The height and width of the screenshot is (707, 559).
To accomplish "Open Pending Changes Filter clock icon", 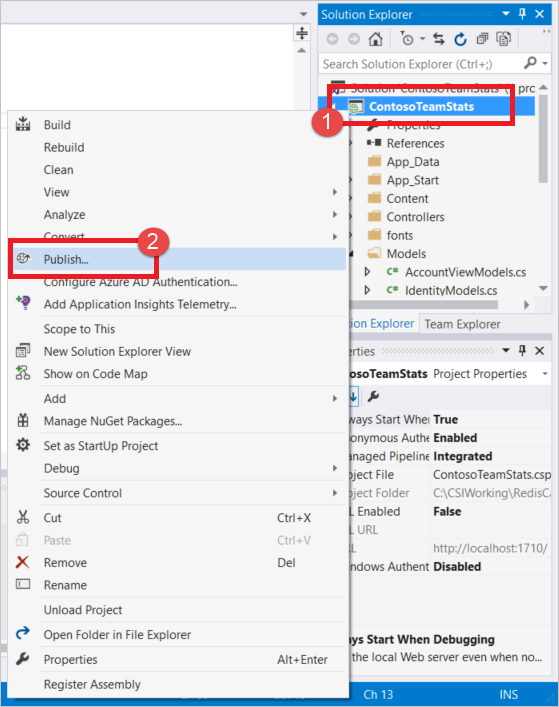I will 407,39.
